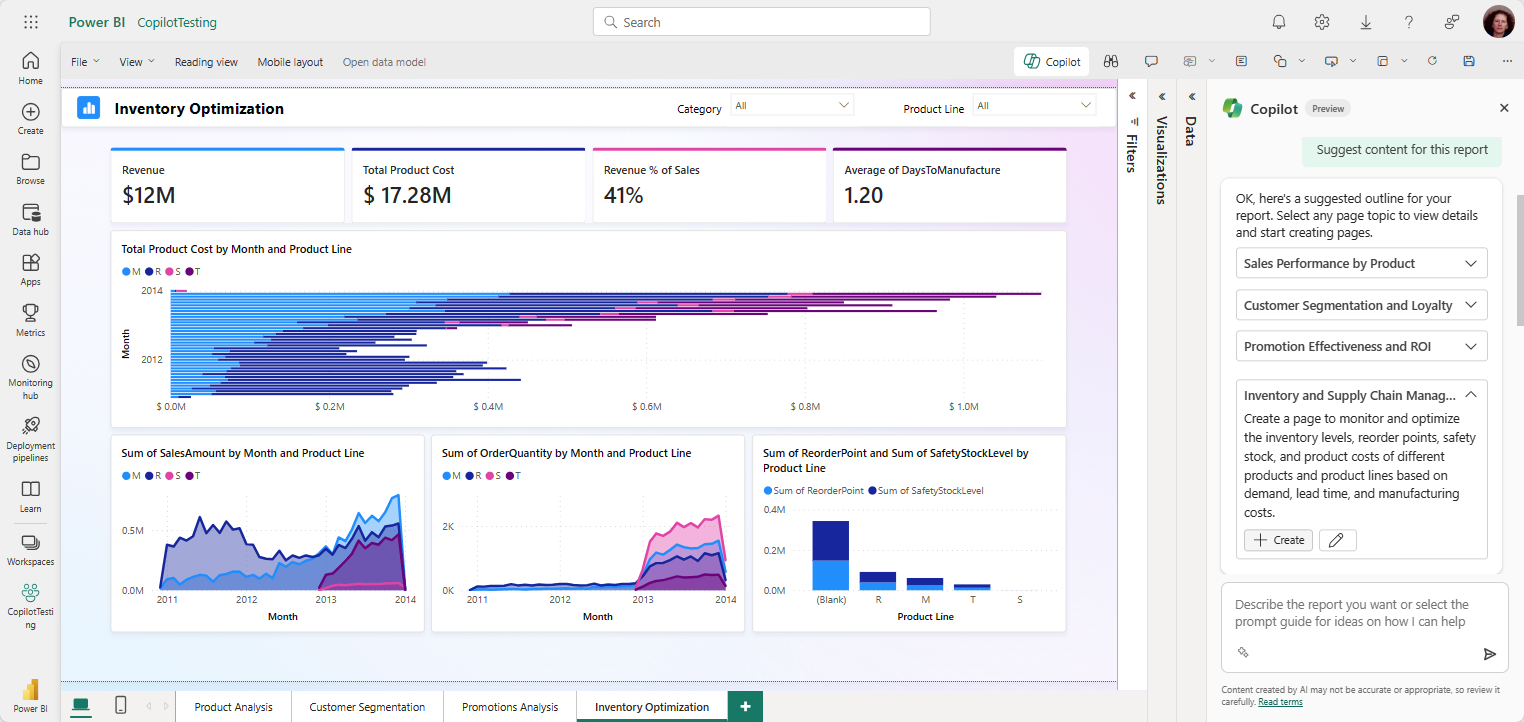Open the Category filter dropdown
1524x722 pixels.
[x=792, y=106]
